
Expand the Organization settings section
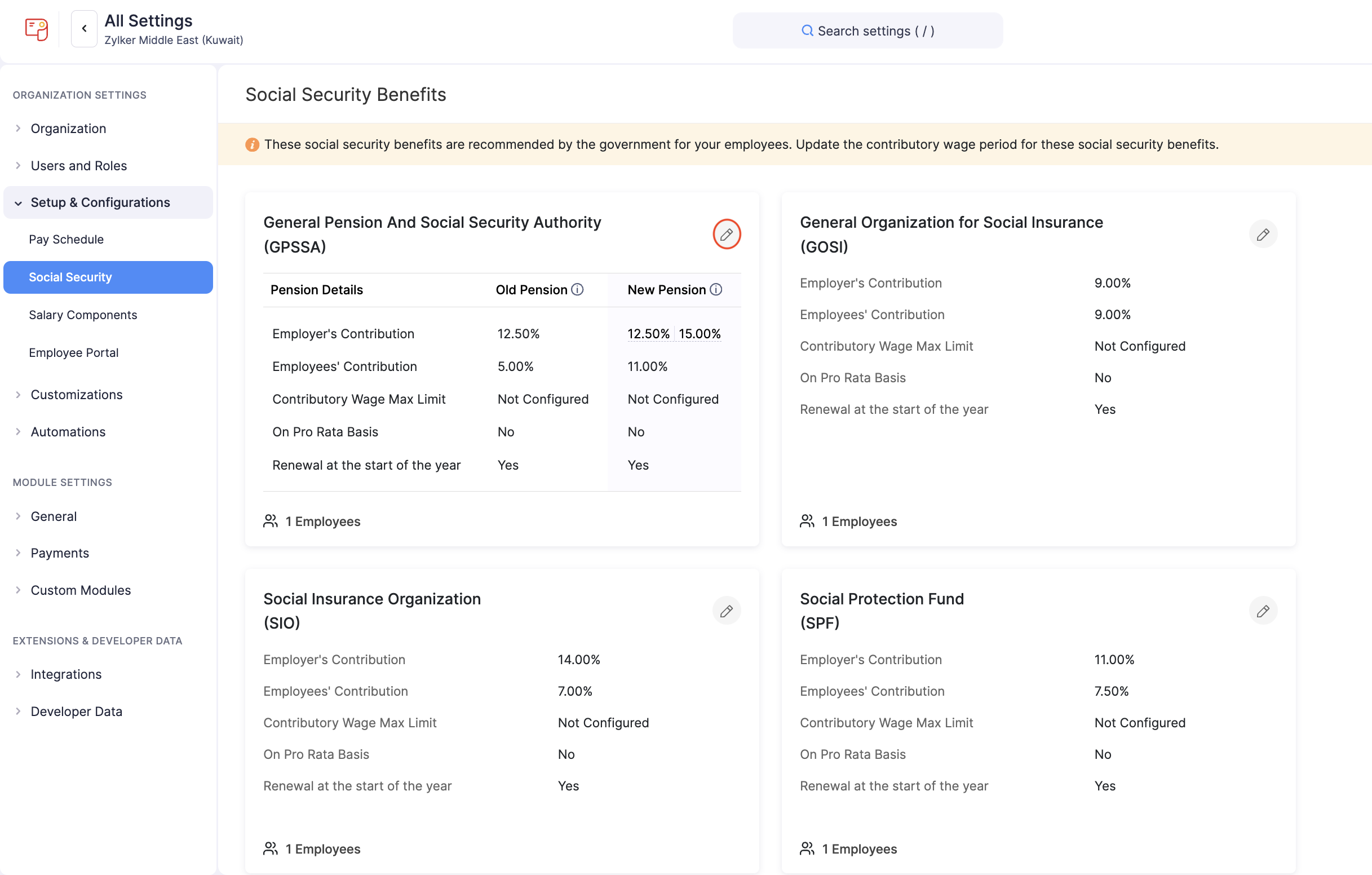[x=68, y=128]
